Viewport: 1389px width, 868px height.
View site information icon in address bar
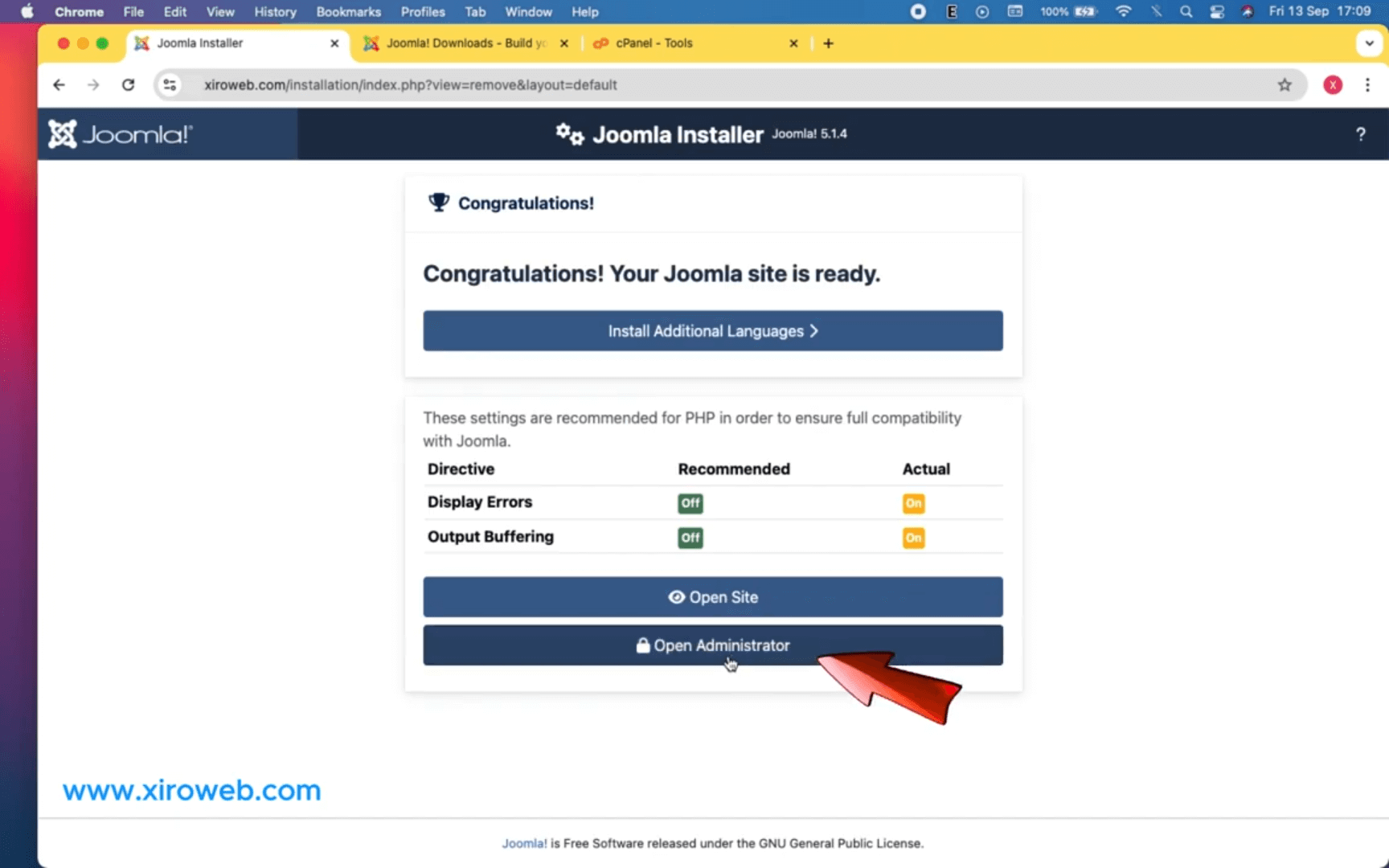click(x=170, y=85)
